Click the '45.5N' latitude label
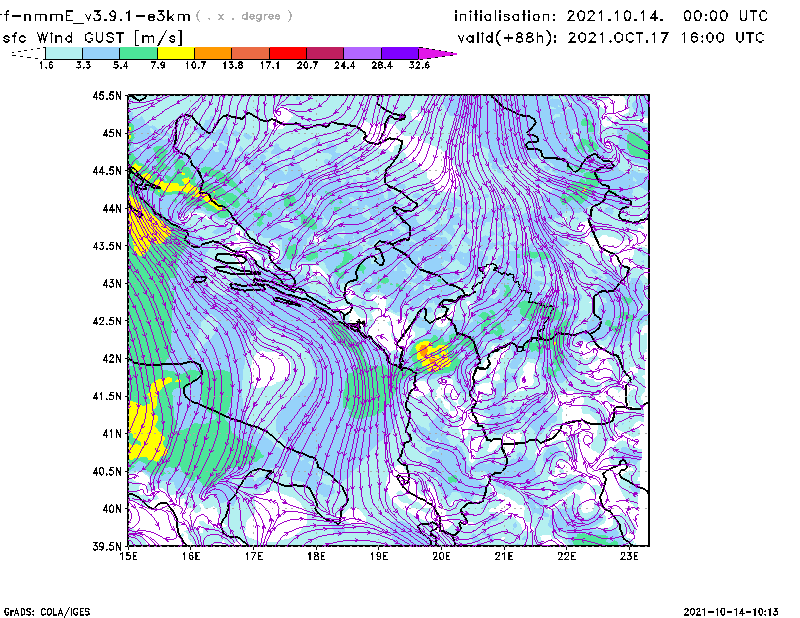 [x=108, y=95]
